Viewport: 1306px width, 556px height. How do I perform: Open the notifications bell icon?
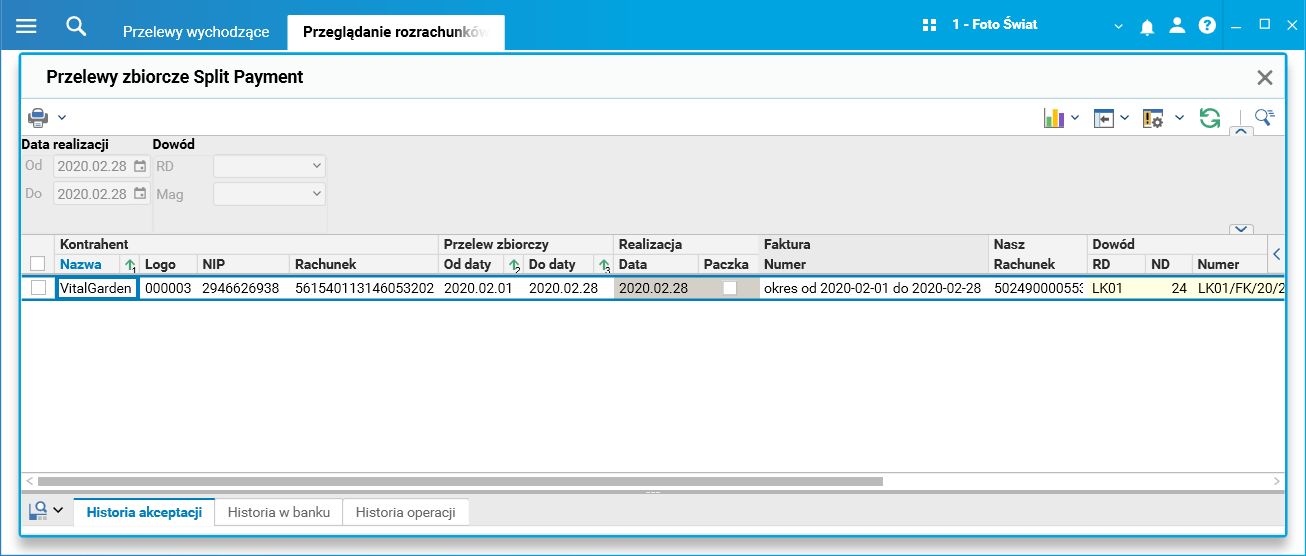1147,26
